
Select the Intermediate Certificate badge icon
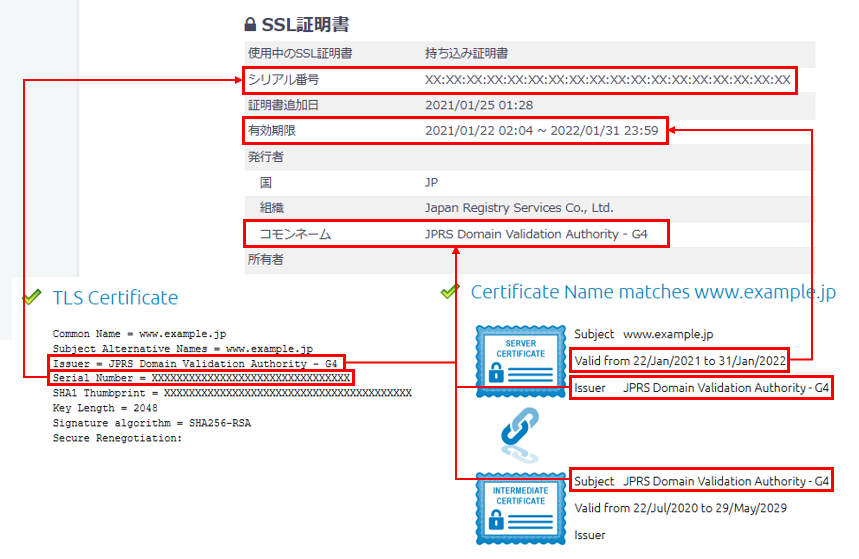(x=520, y=509)
